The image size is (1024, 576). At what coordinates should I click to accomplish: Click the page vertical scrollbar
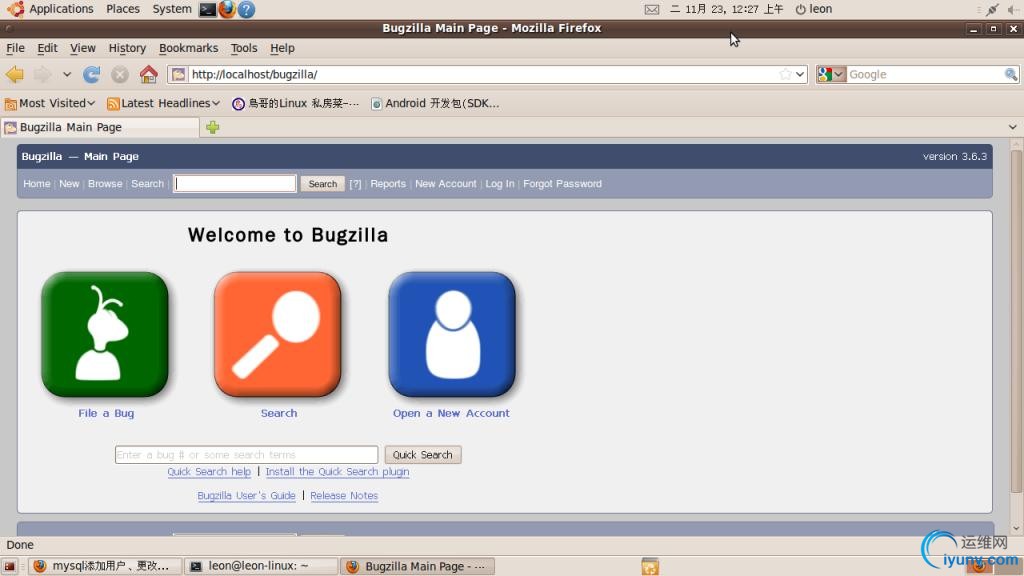coord(1016,320)
